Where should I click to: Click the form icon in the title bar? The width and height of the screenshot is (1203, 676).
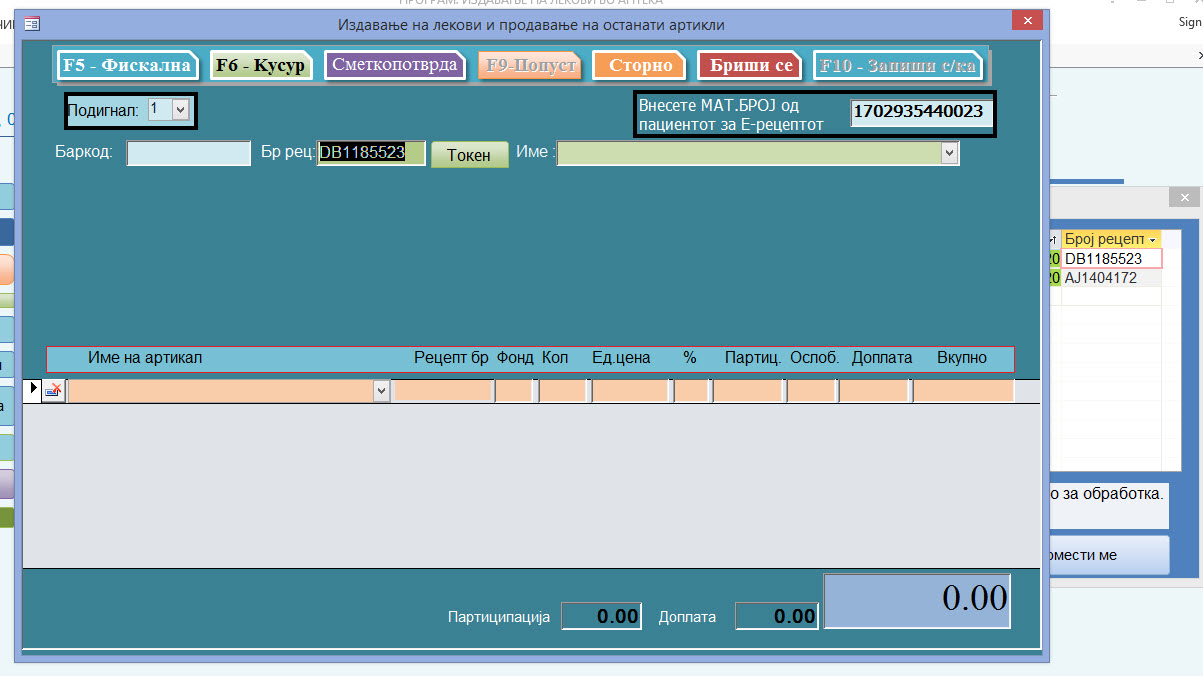32,23
